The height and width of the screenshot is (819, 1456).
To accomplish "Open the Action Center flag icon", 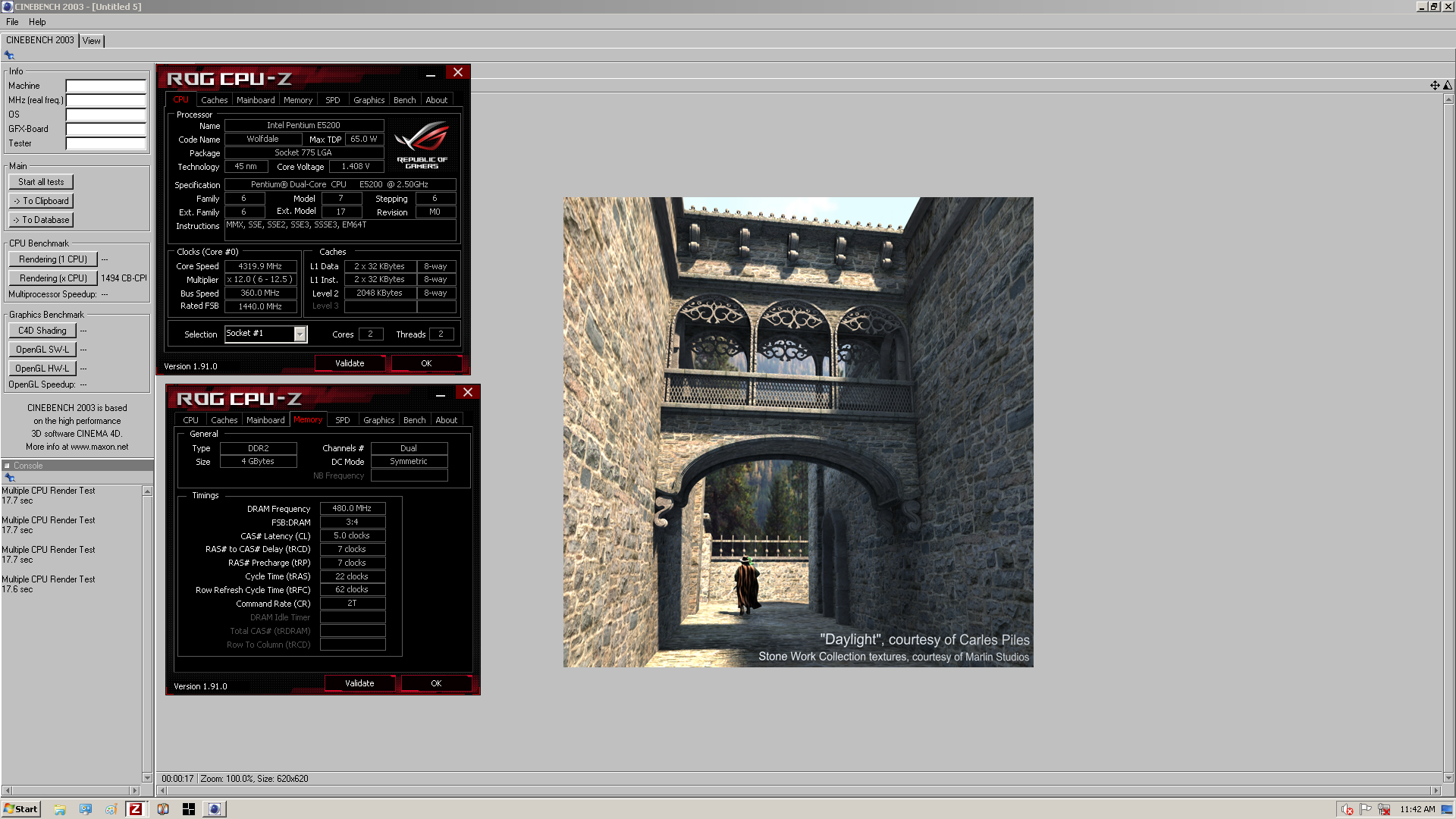I will pyautogui.click(x=1366, y=809).
